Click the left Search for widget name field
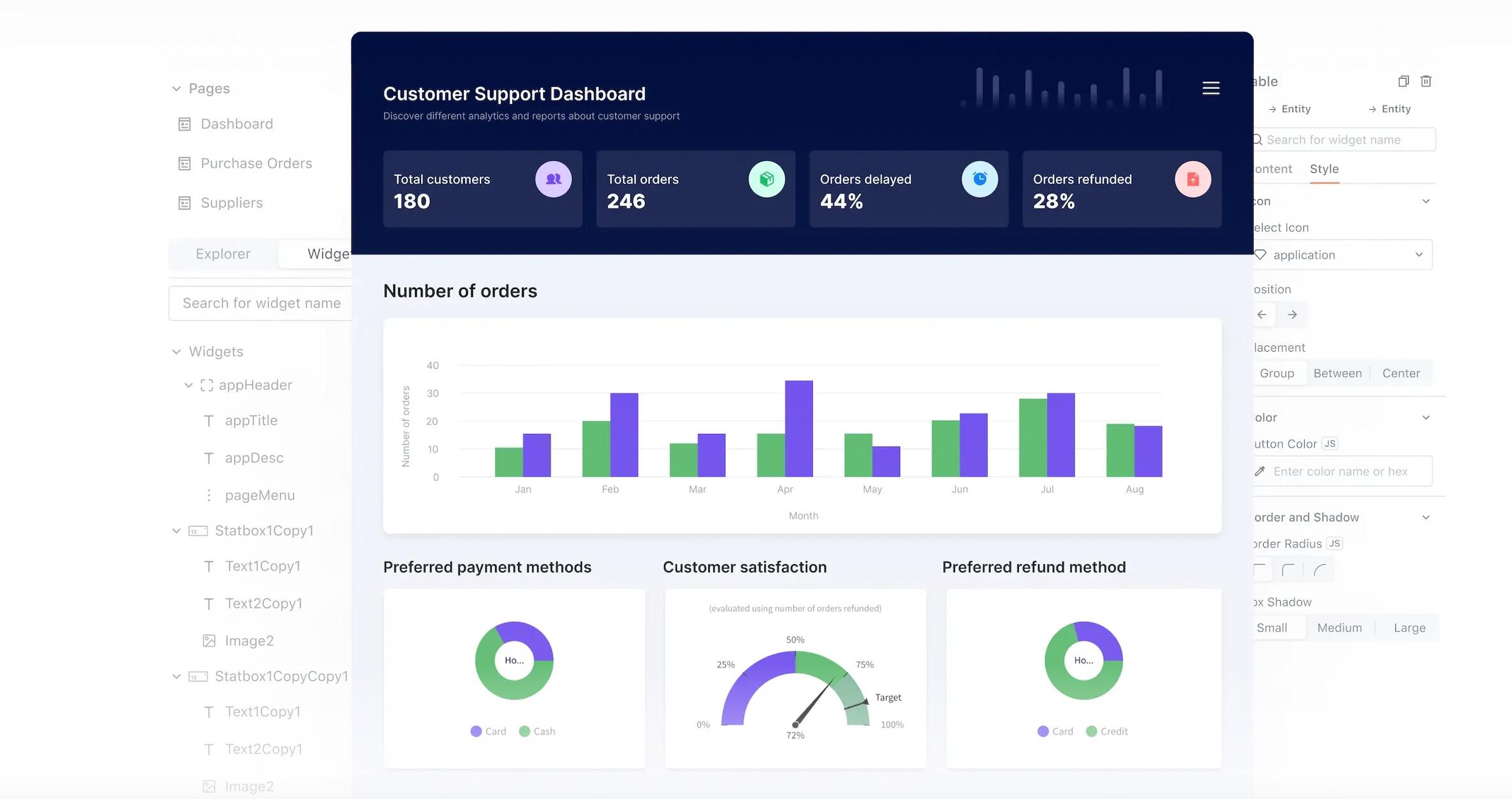Viewport: 1512px width, 799px height. pyautogui.click(x=262, y=303)
